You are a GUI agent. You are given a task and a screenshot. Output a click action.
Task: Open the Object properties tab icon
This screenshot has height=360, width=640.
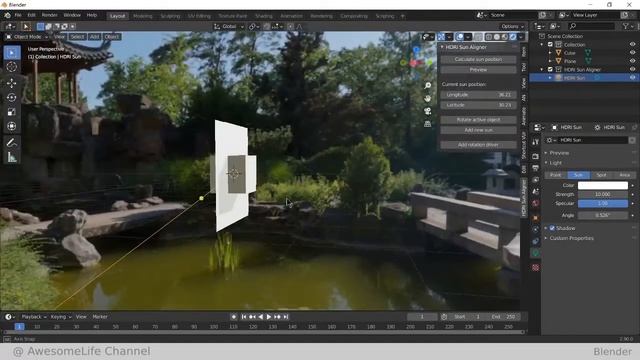click(x=536, y=218)
